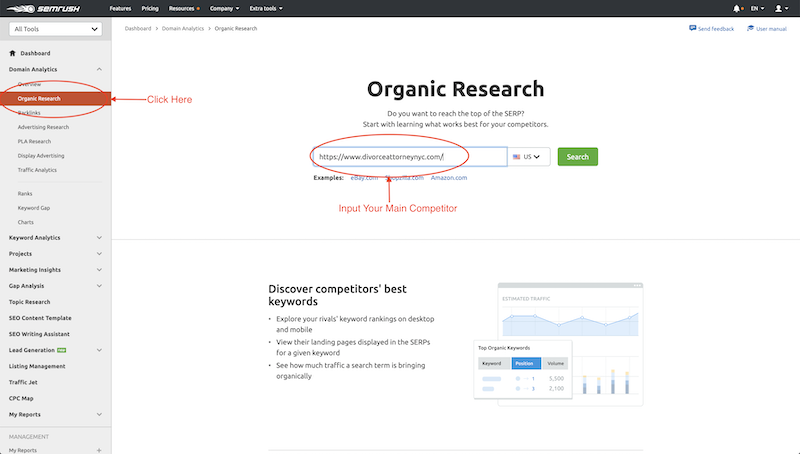
Task: Click Organic Research breadcrumb text
Action: tap(236, 29)
